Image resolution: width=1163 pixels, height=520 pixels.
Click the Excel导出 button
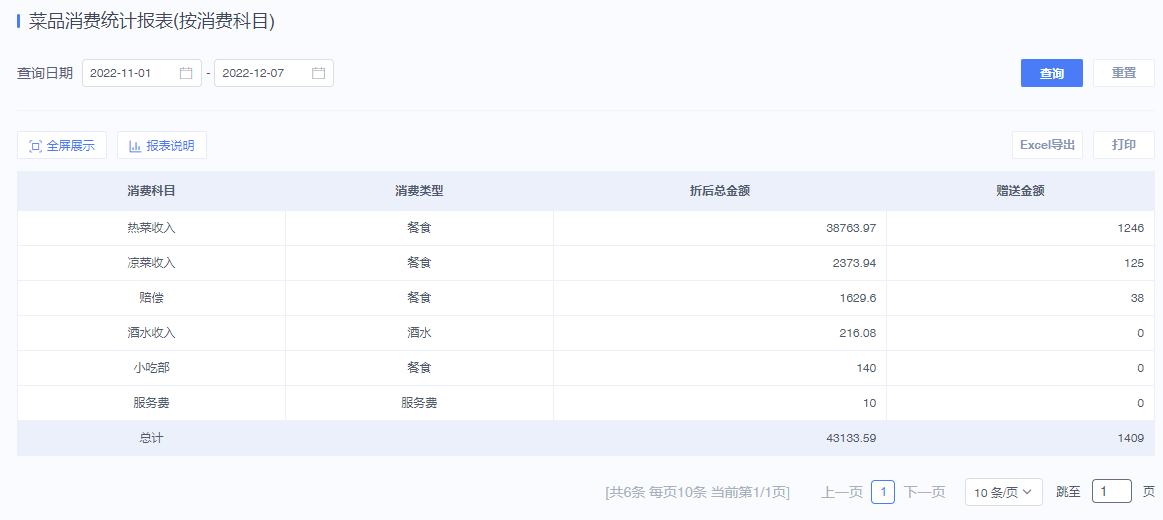(x=1047, y=145)
